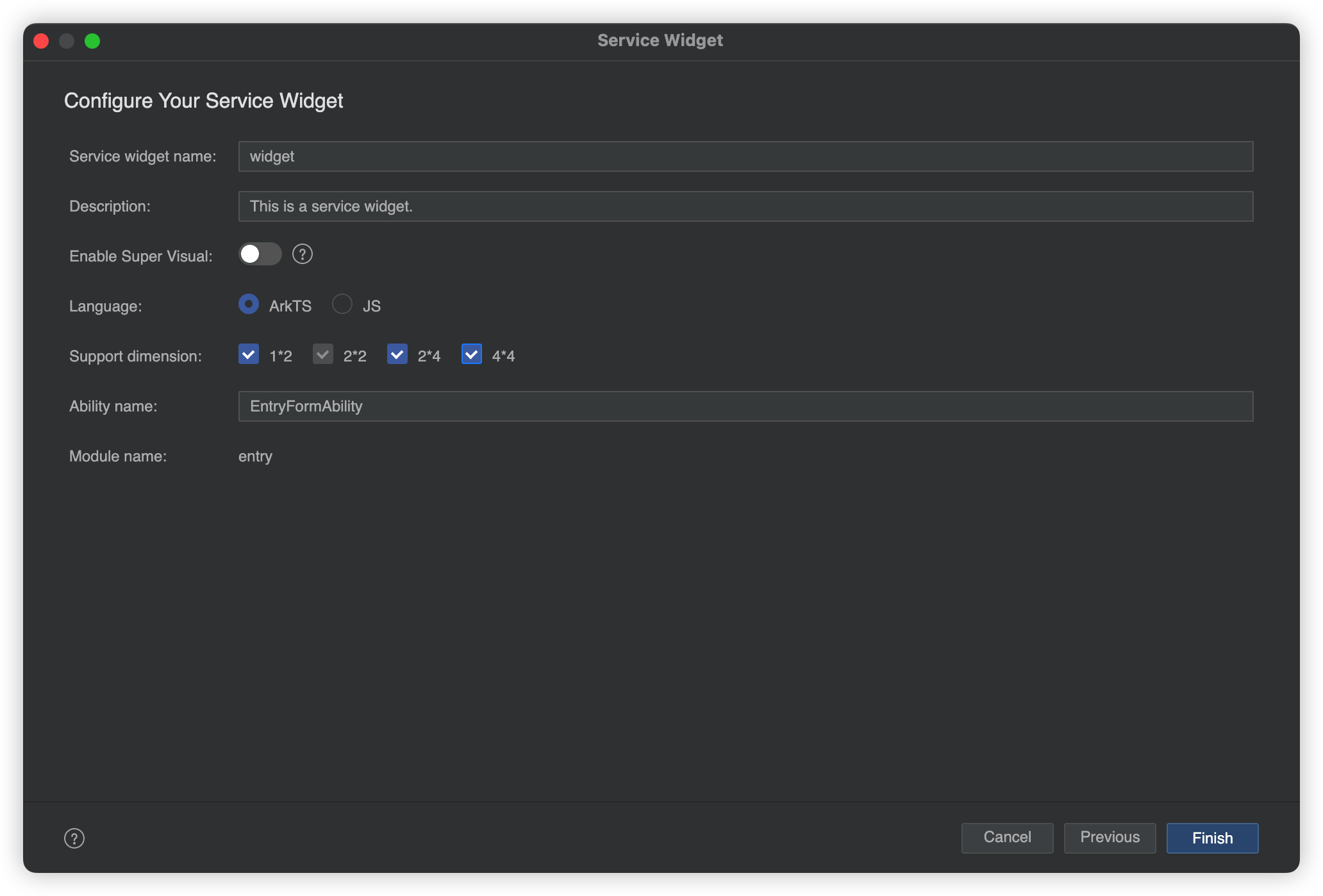Select the JS language radio button
The image size is (1323, 896).
[342, 304]
